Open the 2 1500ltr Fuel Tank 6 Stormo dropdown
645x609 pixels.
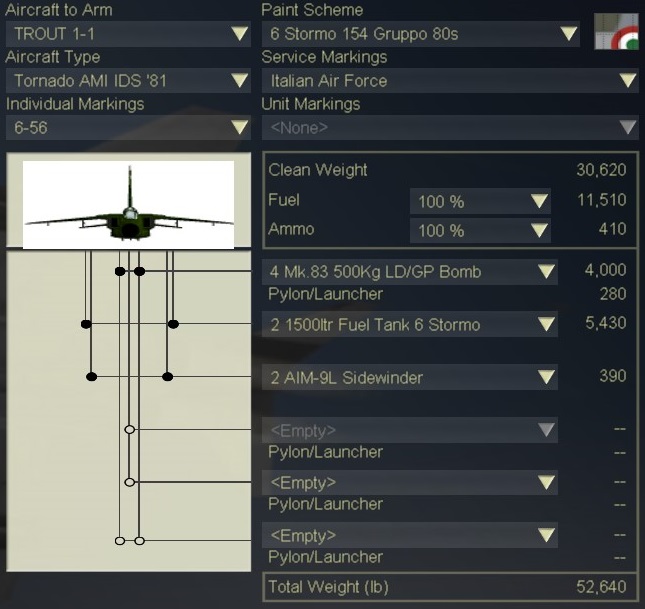click(x=410, y=324)
